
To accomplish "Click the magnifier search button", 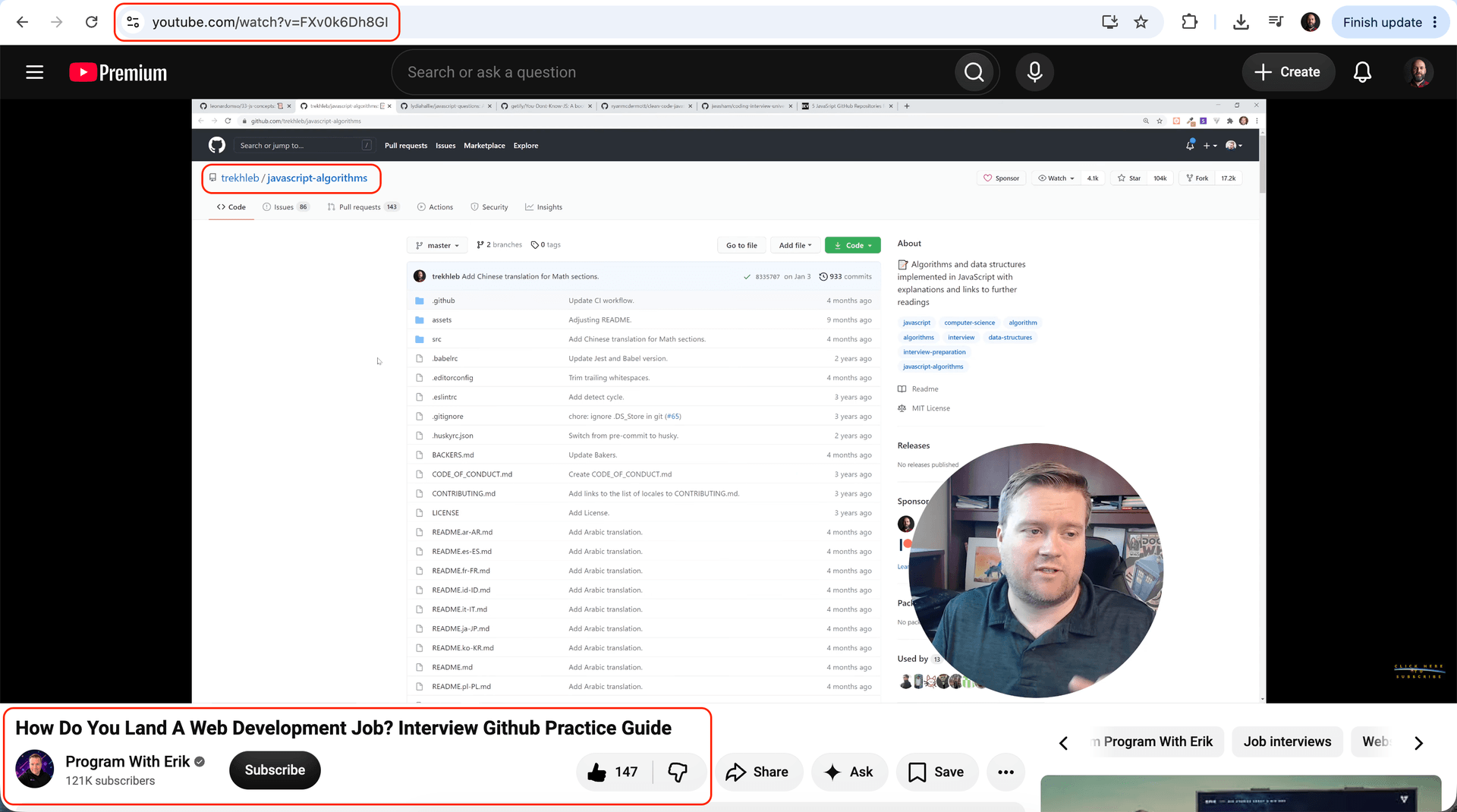I will pyautogui.click(x=974, y=72).
